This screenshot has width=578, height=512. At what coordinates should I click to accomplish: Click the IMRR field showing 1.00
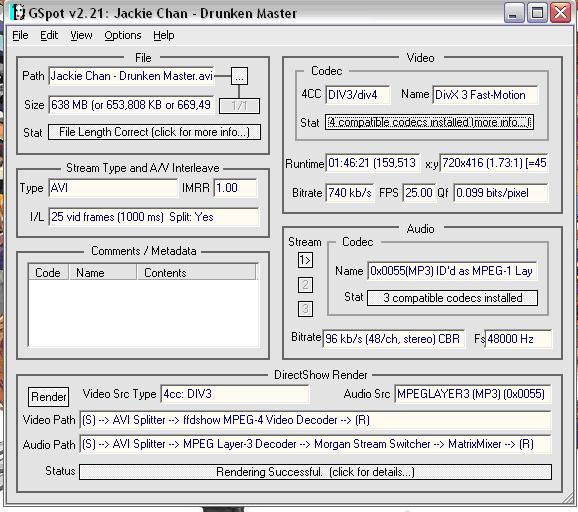pyautogui.click(x=235, y=188)
